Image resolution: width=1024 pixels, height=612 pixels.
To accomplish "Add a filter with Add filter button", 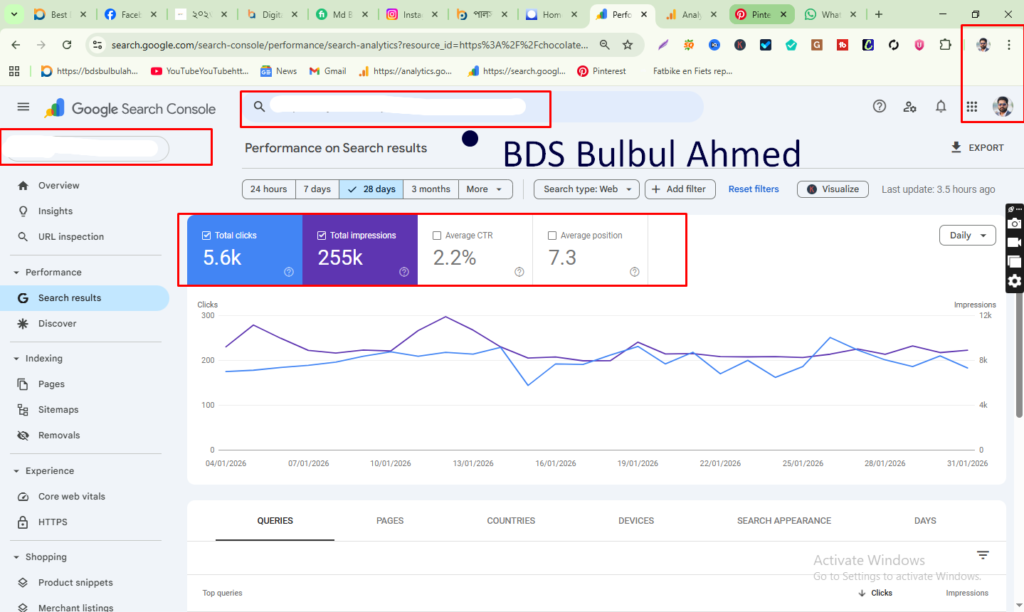I will pos(680,188).
